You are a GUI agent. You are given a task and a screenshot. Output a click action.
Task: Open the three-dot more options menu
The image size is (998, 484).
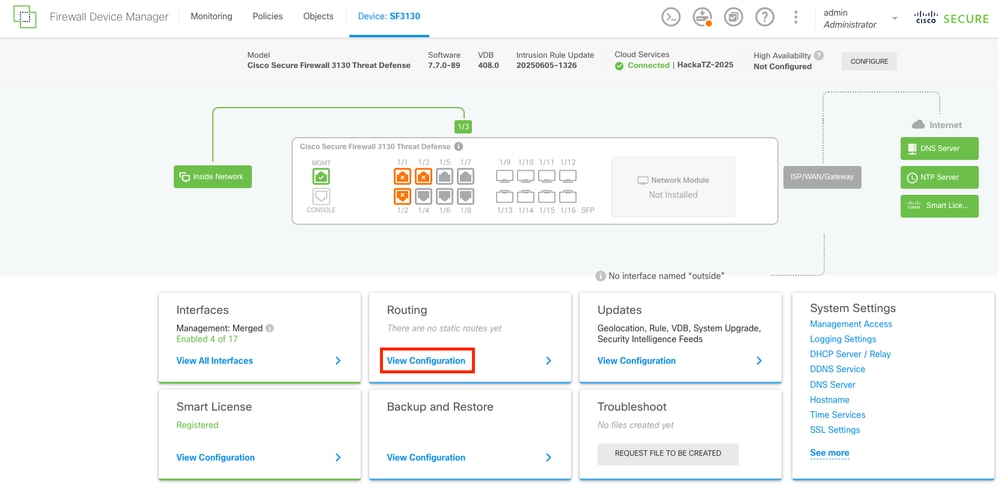point(796,17)
